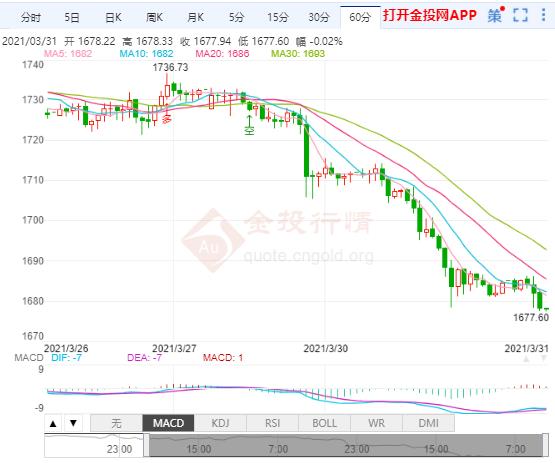Screen dimensions: 555x463
Task: Click the selected range area of the timeline navigator
Action: pos(346,445)
